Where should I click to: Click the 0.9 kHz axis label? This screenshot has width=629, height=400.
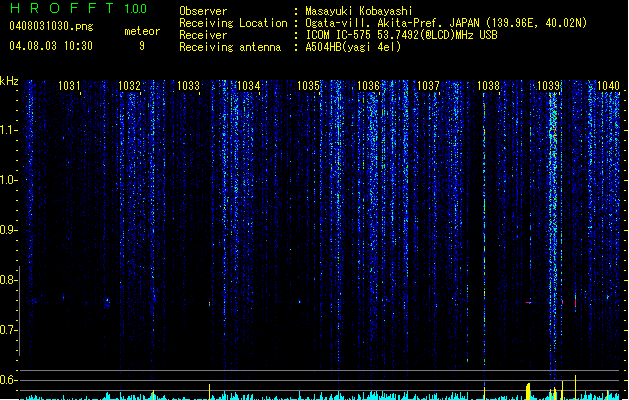tap(8, 230)
